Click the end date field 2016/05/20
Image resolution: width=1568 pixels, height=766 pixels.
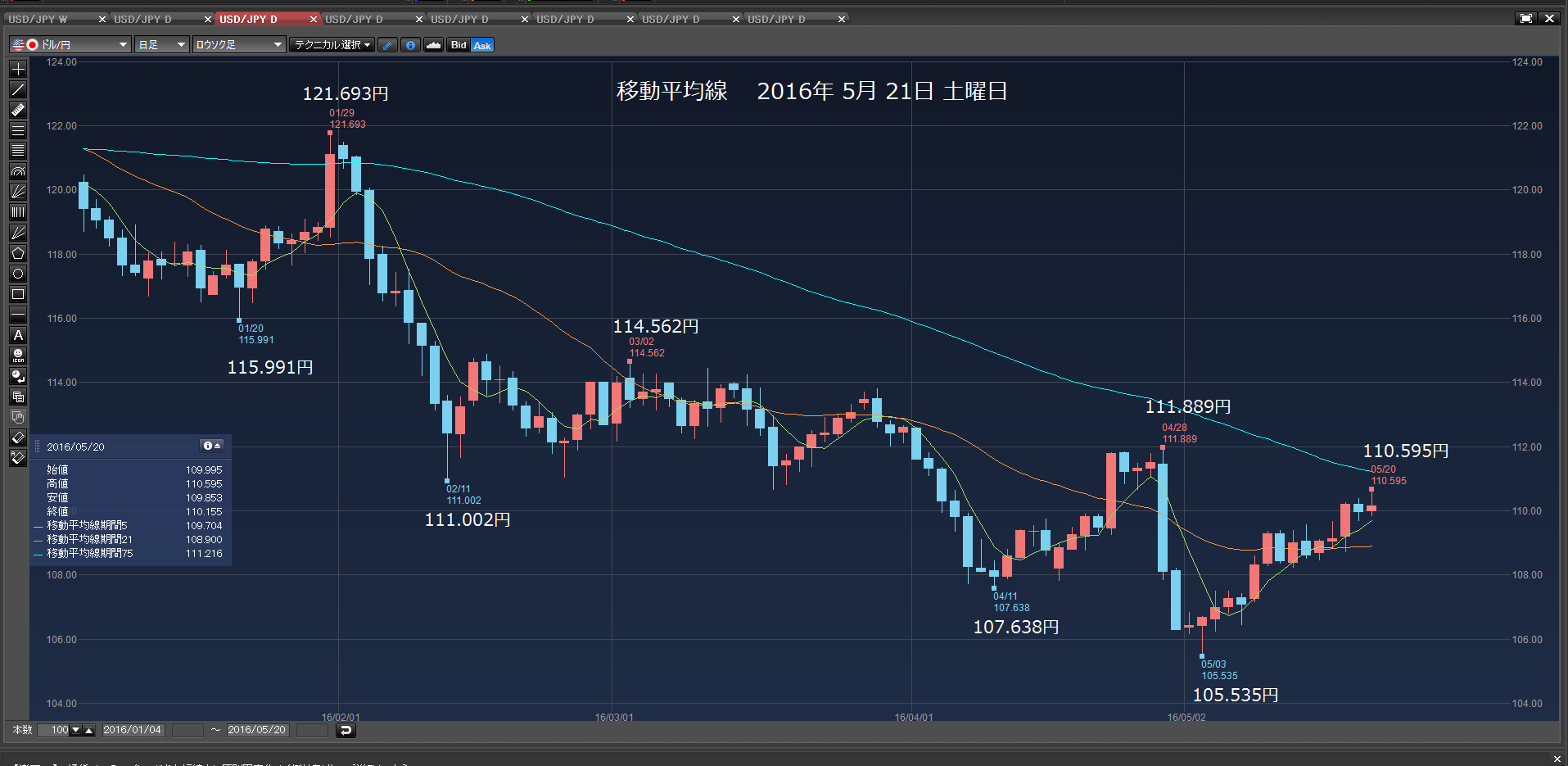[257, 730]
